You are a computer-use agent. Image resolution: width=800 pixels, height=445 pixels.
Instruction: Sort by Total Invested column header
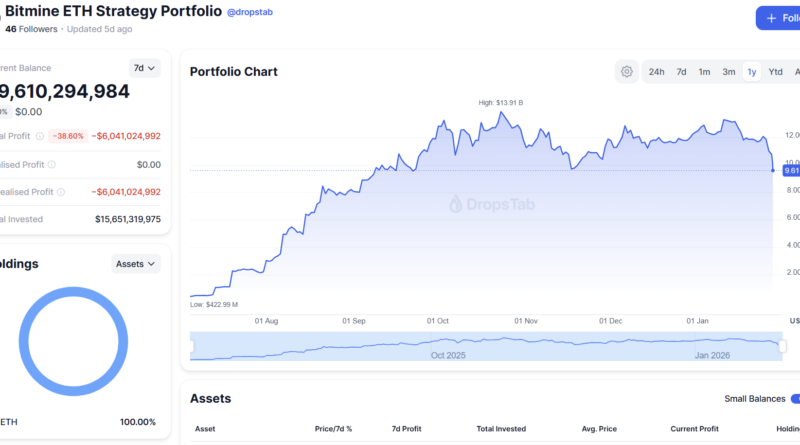tap(503, 429)
